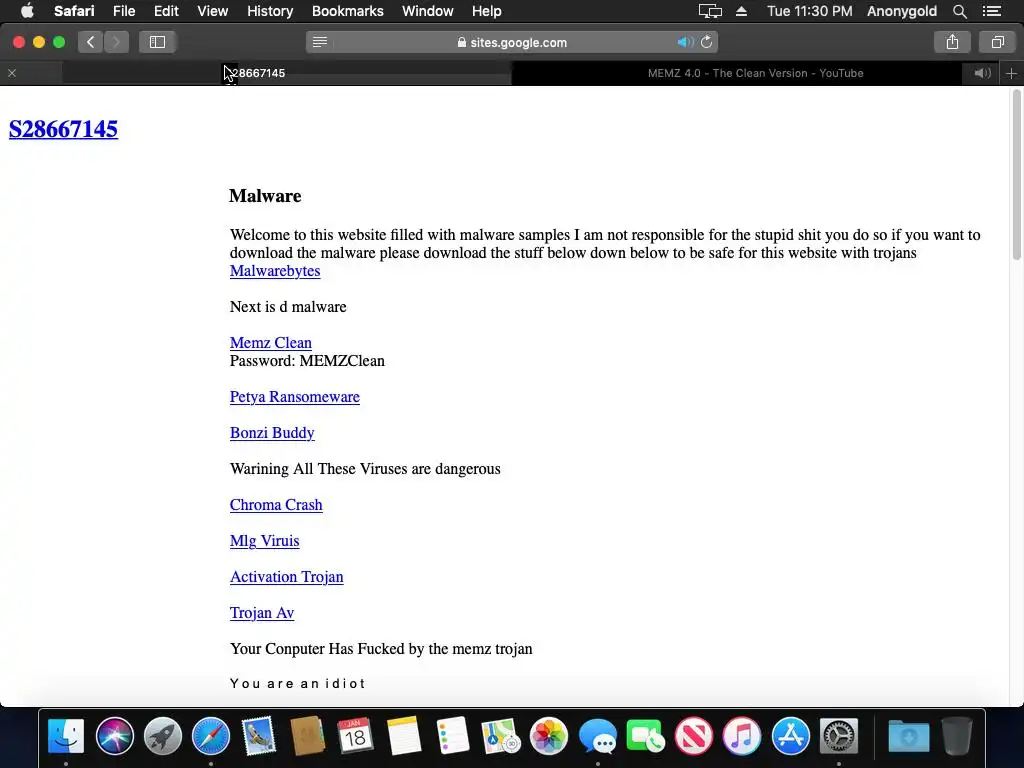The height and width of the screenshot is (768, 1024).
Task: Add a new tab with plus button
Action: [1011, 73]
